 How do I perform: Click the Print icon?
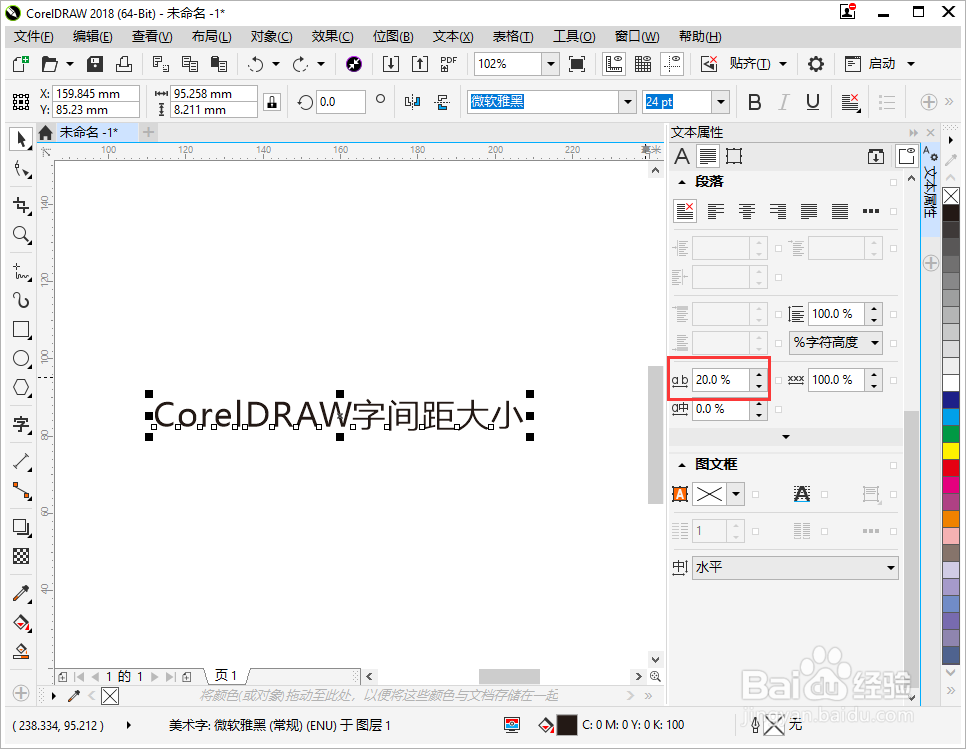pyautogui.click(x=124, y=63)
